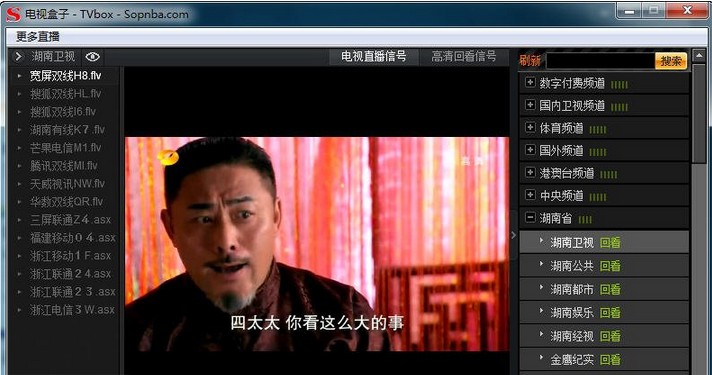Click the channel list scrollbar thumb
This screenshot has width=712, height=375.
(x=699, y=113)
